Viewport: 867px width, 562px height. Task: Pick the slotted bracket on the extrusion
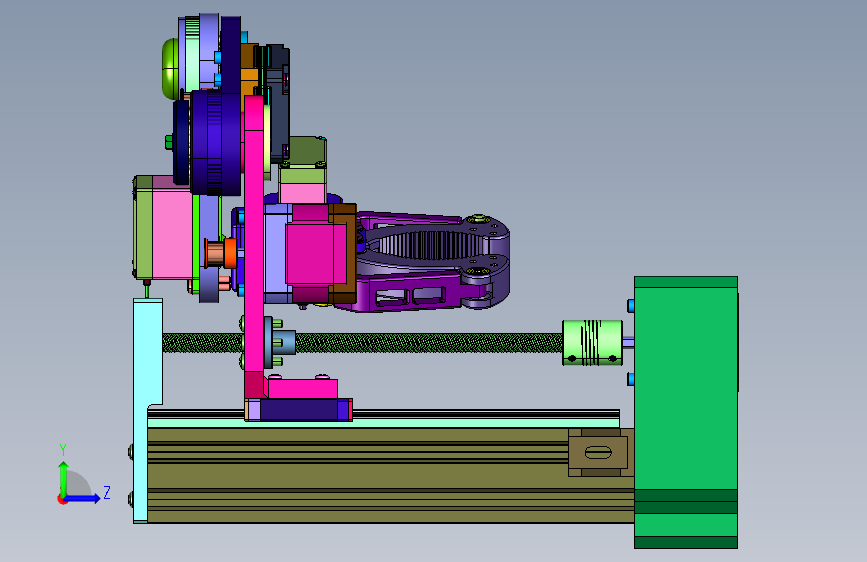(x=598, y=452)
